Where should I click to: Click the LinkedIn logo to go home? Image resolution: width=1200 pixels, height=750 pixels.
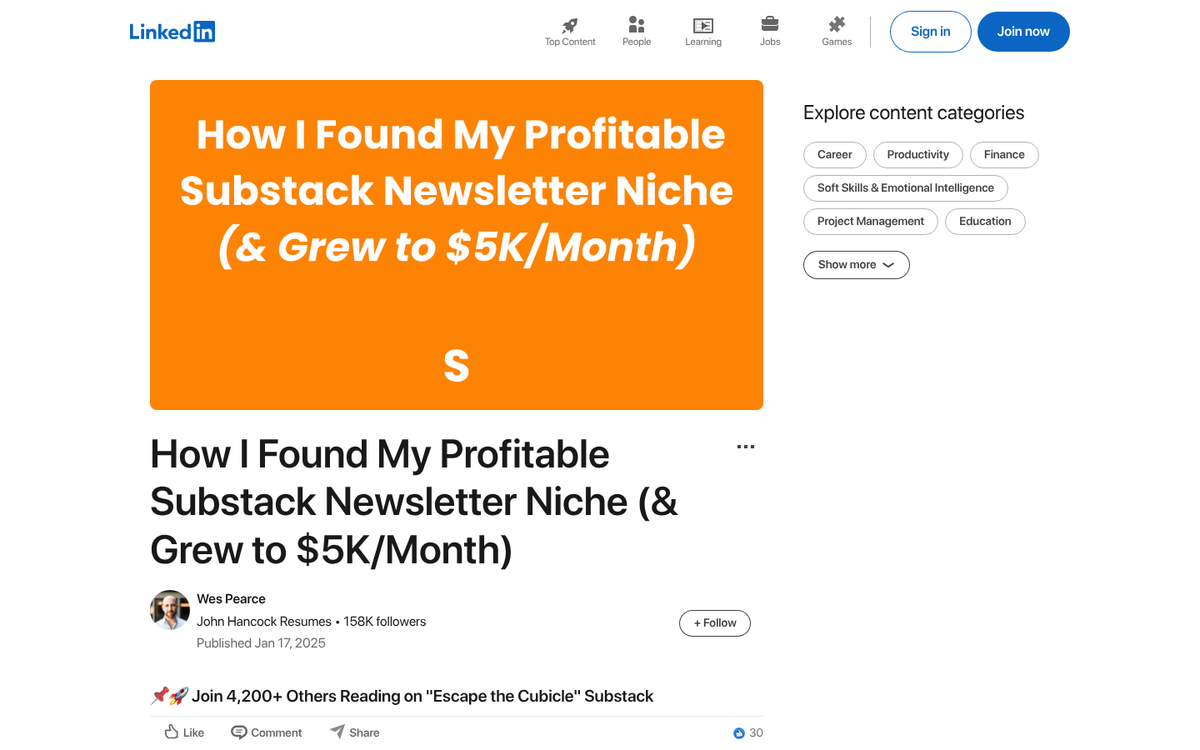172,31
